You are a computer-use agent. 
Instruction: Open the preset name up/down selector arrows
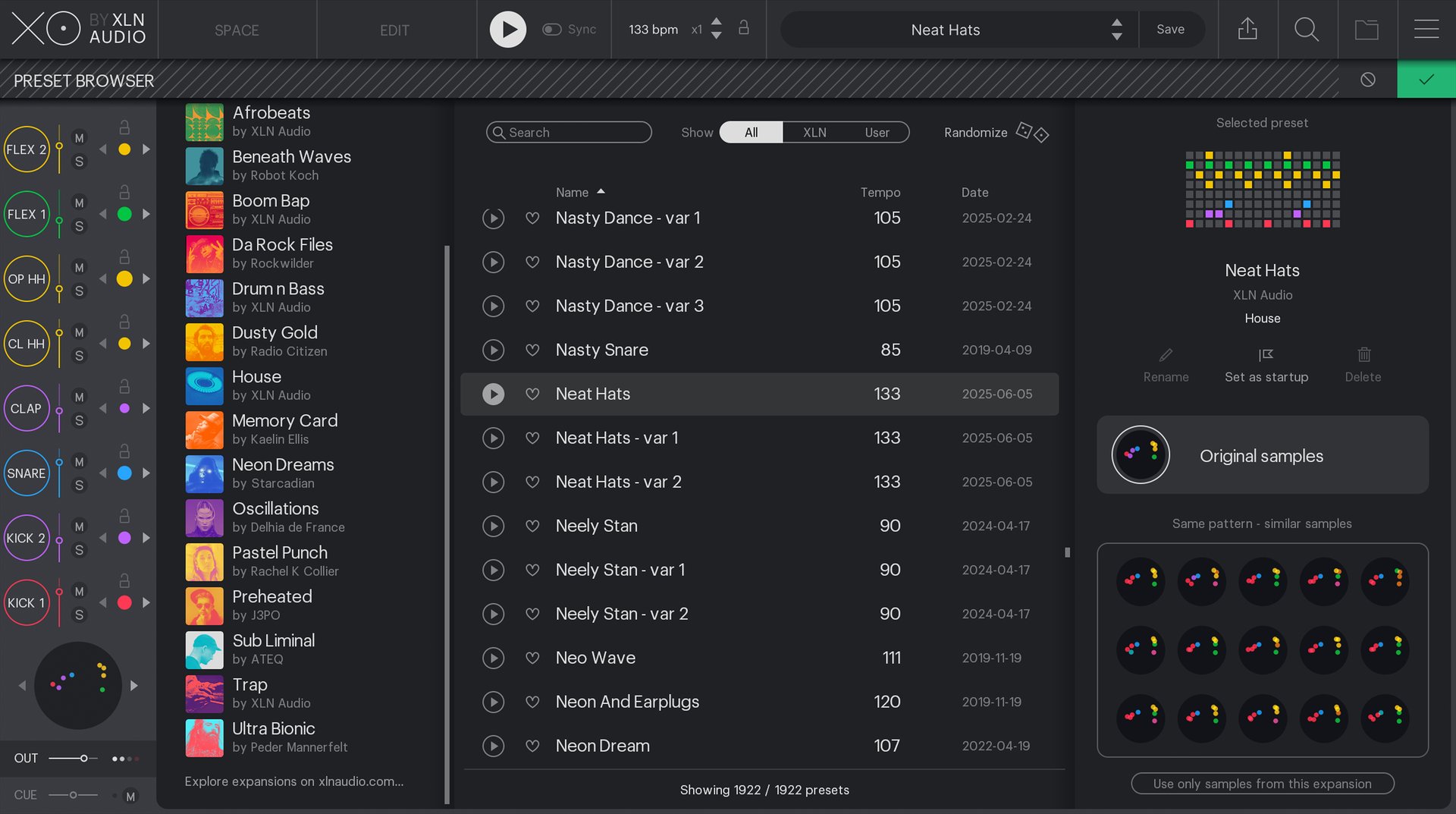pyautogui.click(x=1116, y=30)
